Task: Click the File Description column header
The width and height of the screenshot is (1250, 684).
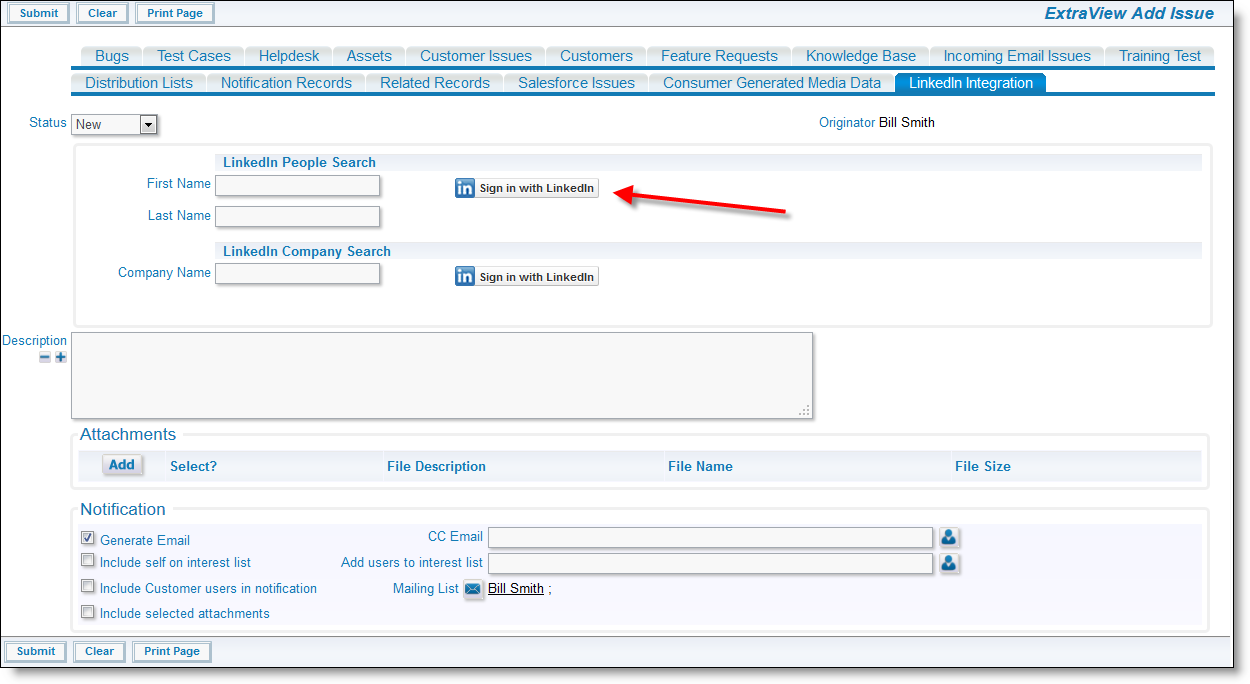Action: [x=436, y=466]
